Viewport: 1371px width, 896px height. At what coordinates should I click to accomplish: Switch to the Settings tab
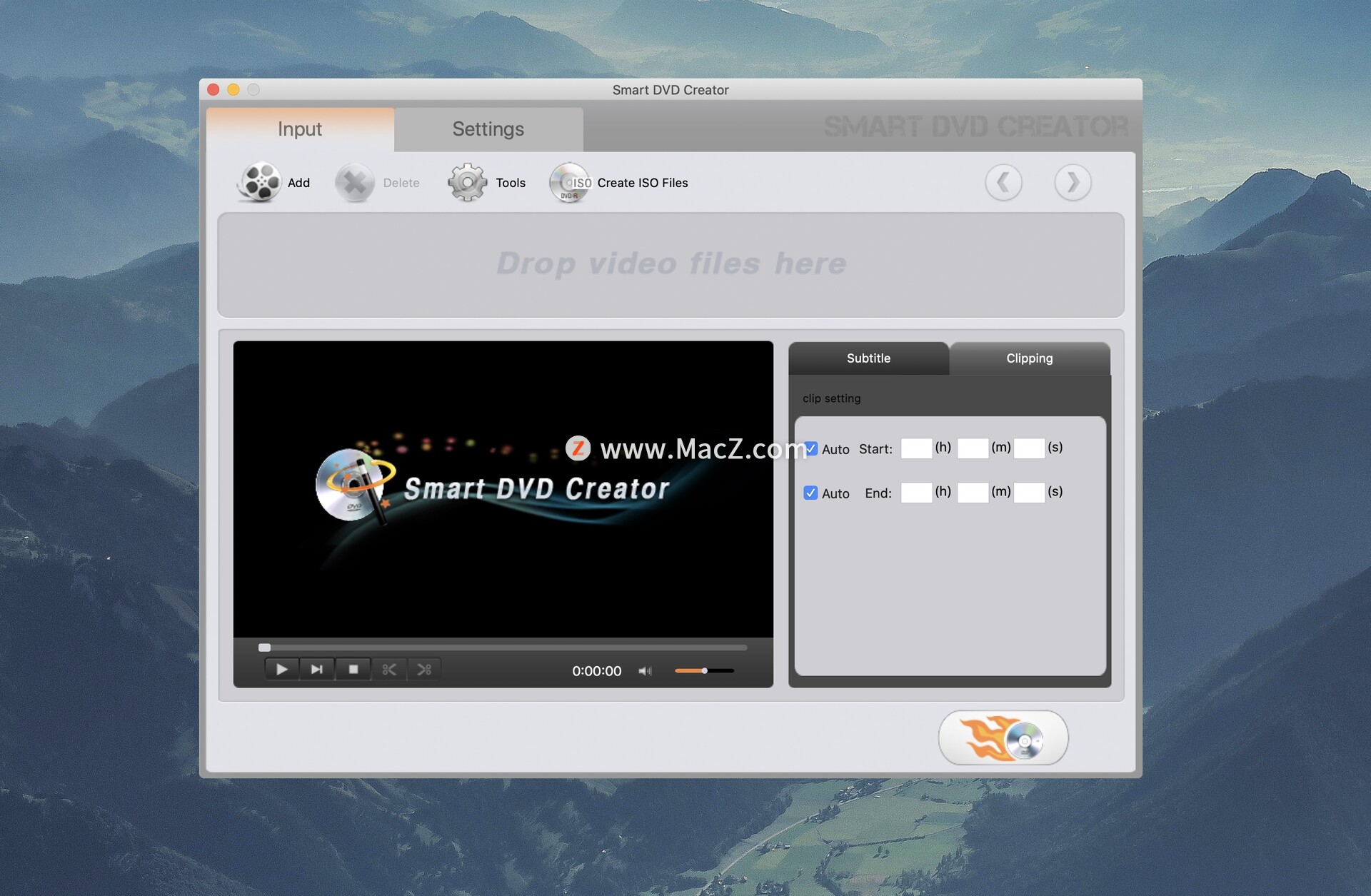tap(488, 129)
